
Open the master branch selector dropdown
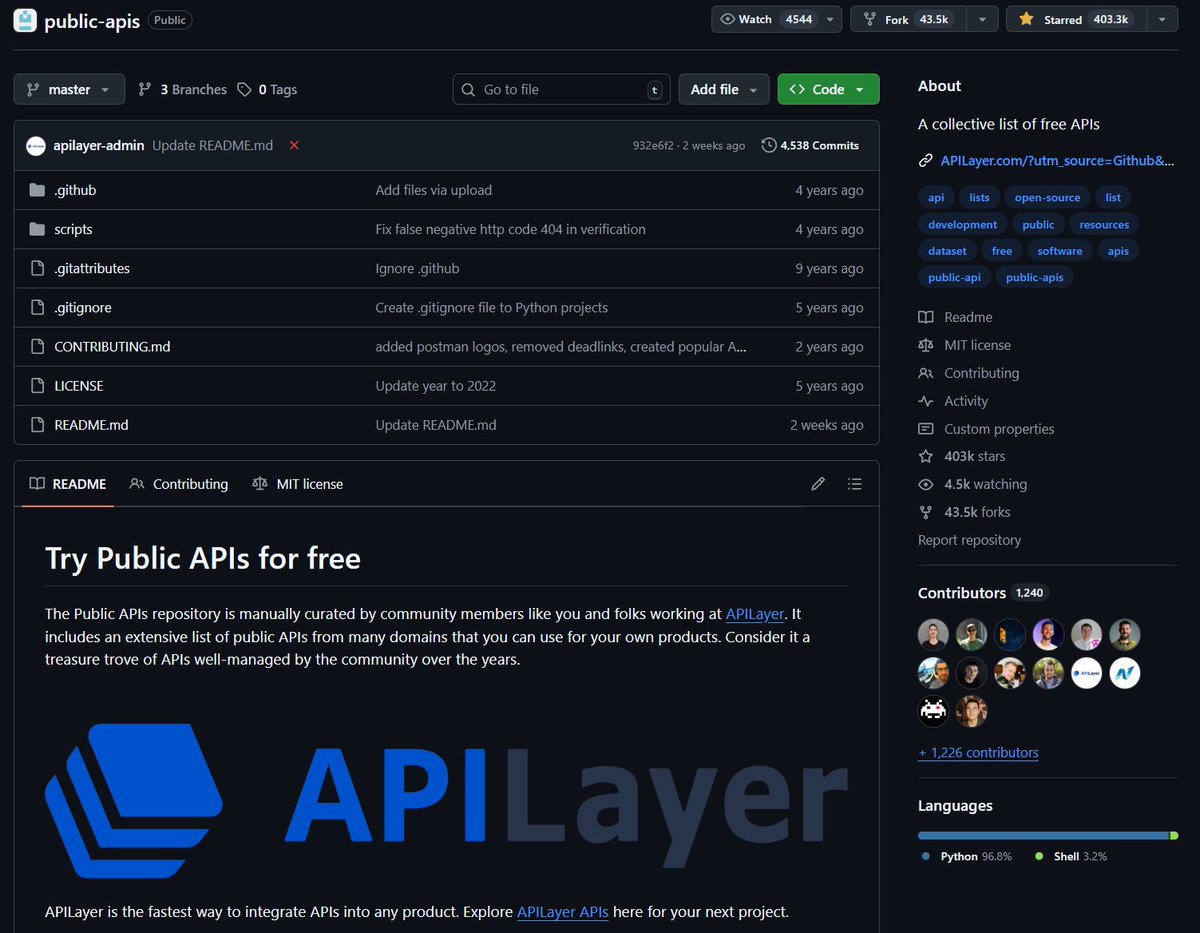69,89
